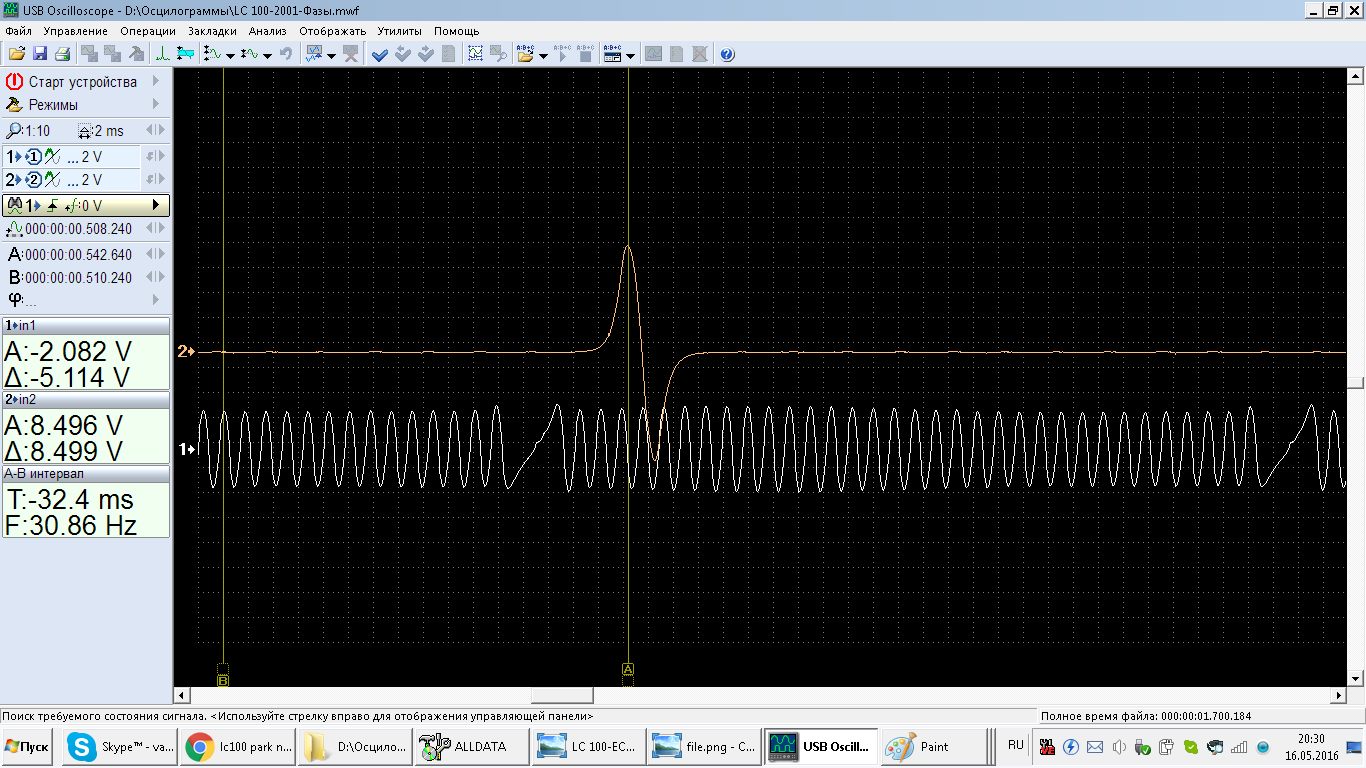Select cursor A marker at bottom of graph

tap(628, 669)
